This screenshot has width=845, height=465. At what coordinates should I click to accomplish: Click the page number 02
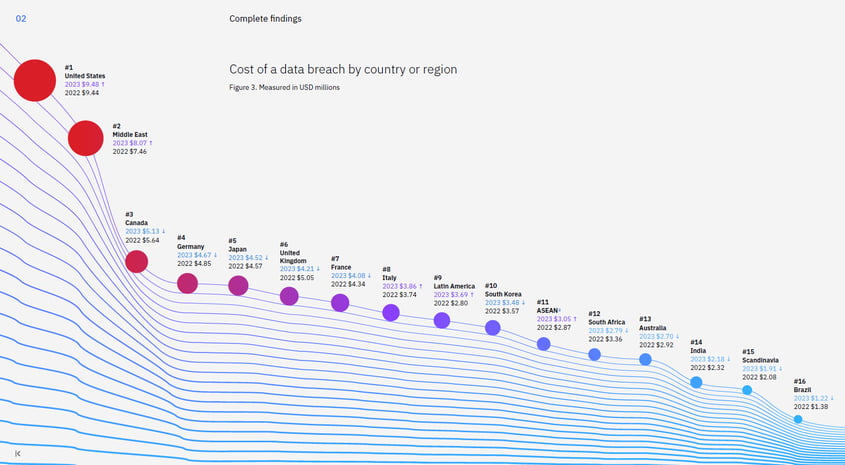pyautogui.click(x=21, y=19)
